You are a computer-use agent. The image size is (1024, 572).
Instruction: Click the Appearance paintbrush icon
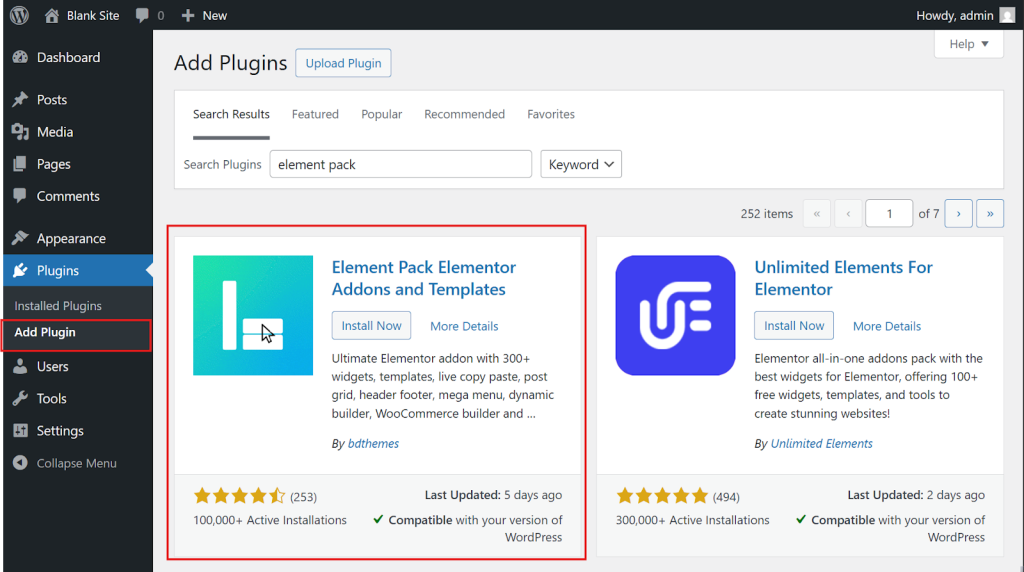pos(20,238)
